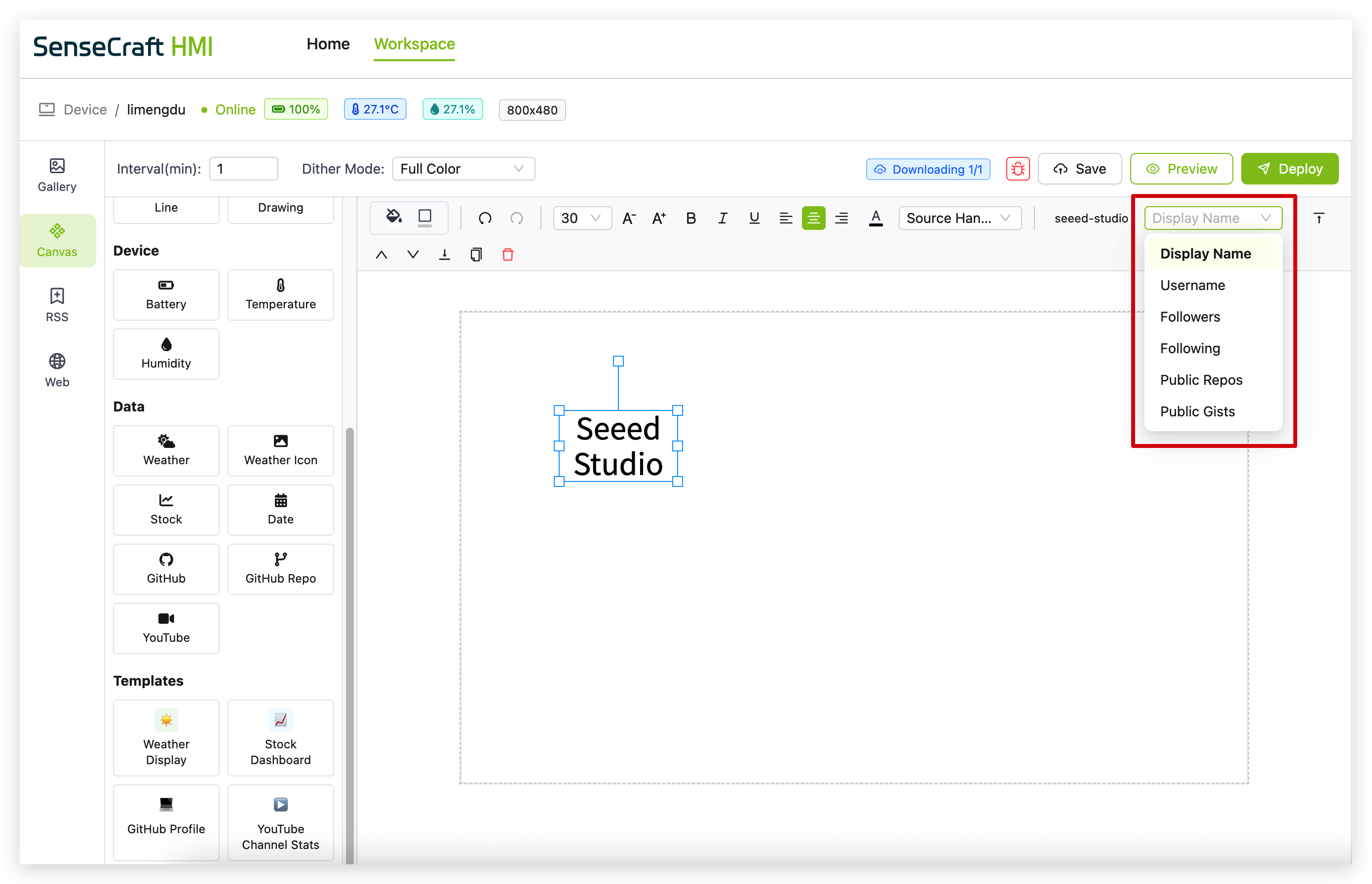Screen dimensions: 1372x884
Task: Bring element to top layer icon
Action: pyautogui.click(x=1319, y=218)
